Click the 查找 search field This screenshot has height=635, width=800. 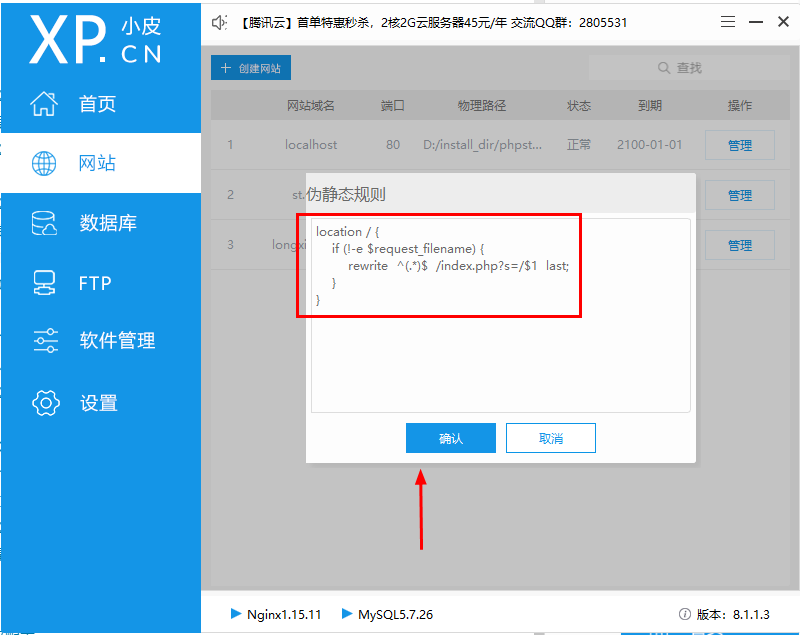pos(689,68)
